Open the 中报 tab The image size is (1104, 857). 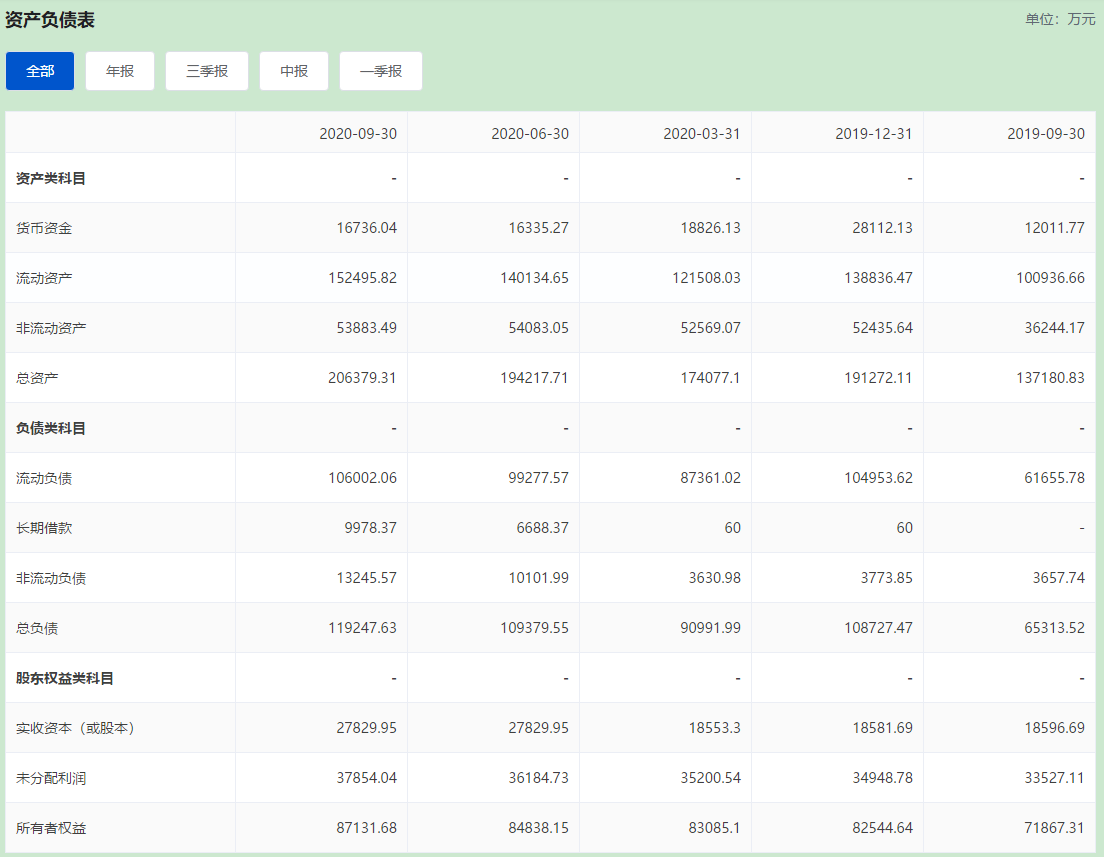[294, 71]
